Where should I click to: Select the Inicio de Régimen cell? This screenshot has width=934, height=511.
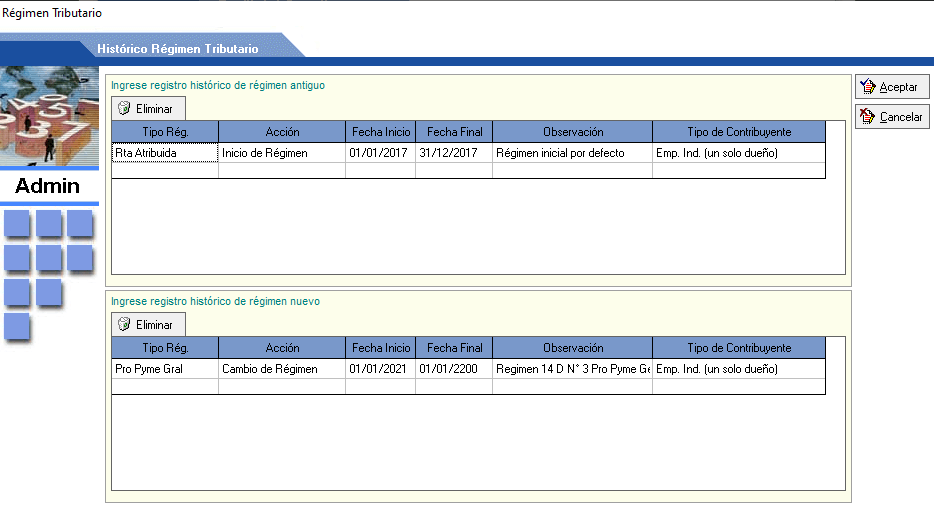coord(282,153)
